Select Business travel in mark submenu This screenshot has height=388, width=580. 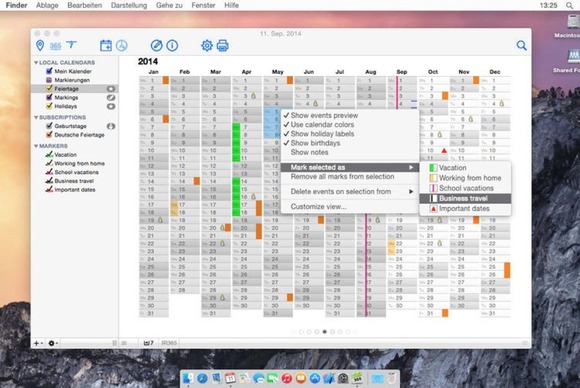(465, 199)
